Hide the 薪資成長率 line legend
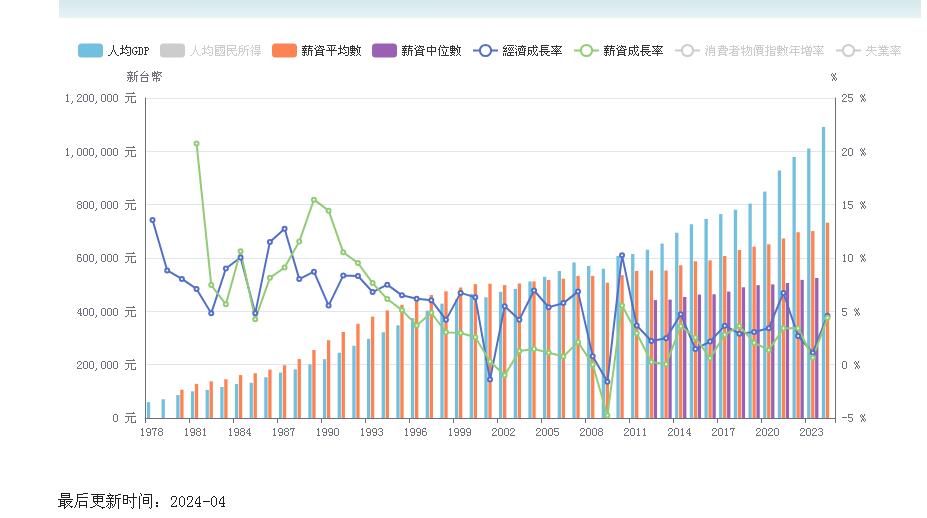 (x=618, y=51)
